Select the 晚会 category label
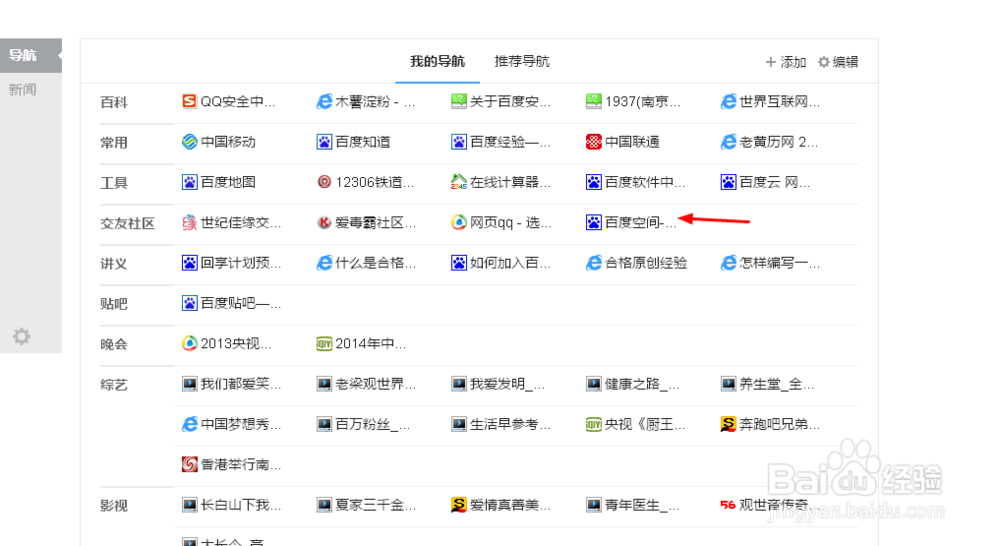This screenshot has height=546, width=1000. [114, 344]
